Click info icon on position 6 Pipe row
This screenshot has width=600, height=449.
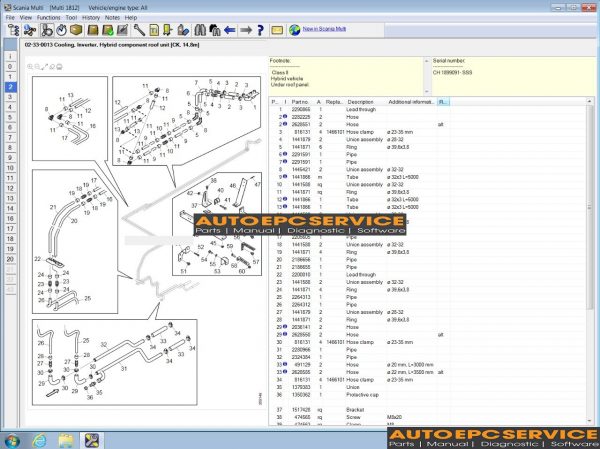coord(285,154)
